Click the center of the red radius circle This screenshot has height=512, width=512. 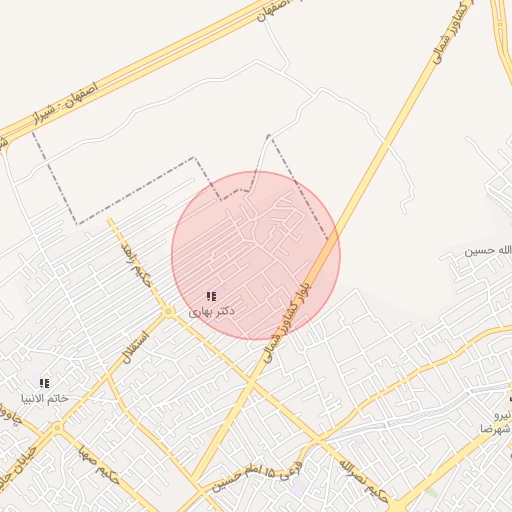256,256
